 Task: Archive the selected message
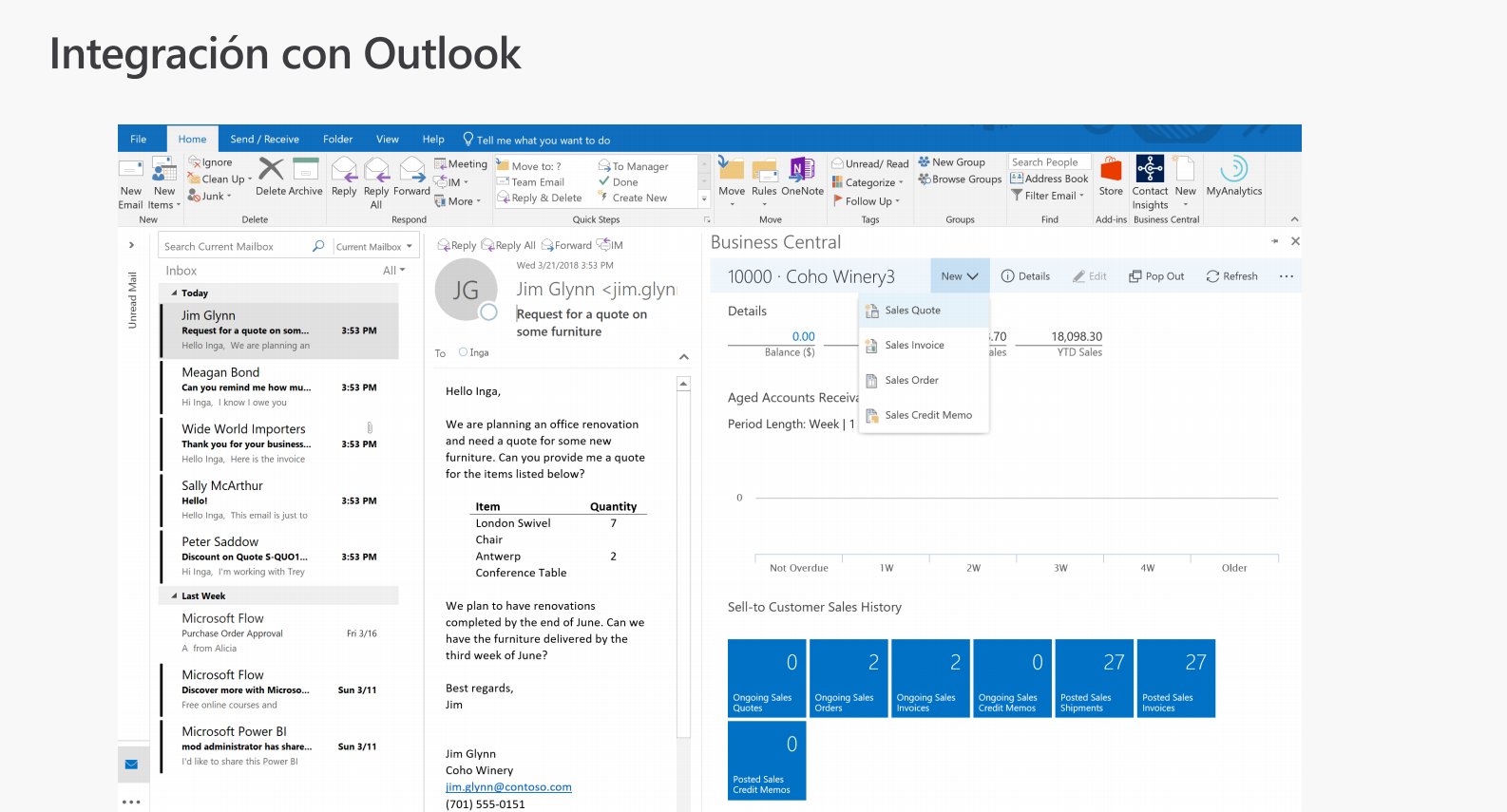pos(306,177)
